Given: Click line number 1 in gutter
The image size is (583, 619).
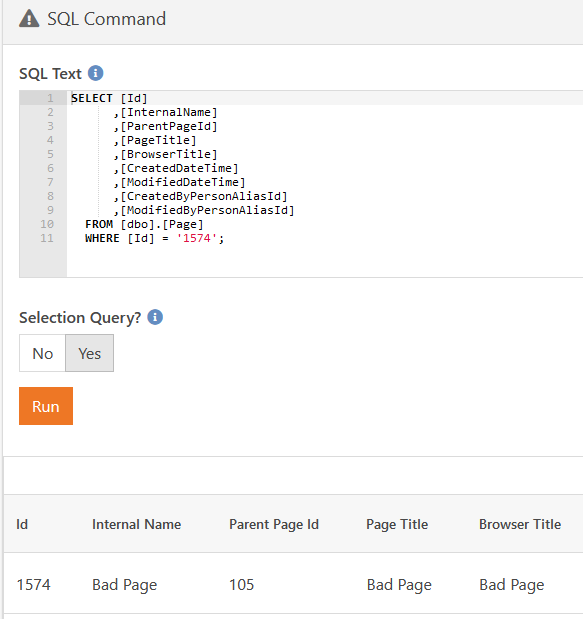Looking at the screenshot, I should tap(50, 98).
